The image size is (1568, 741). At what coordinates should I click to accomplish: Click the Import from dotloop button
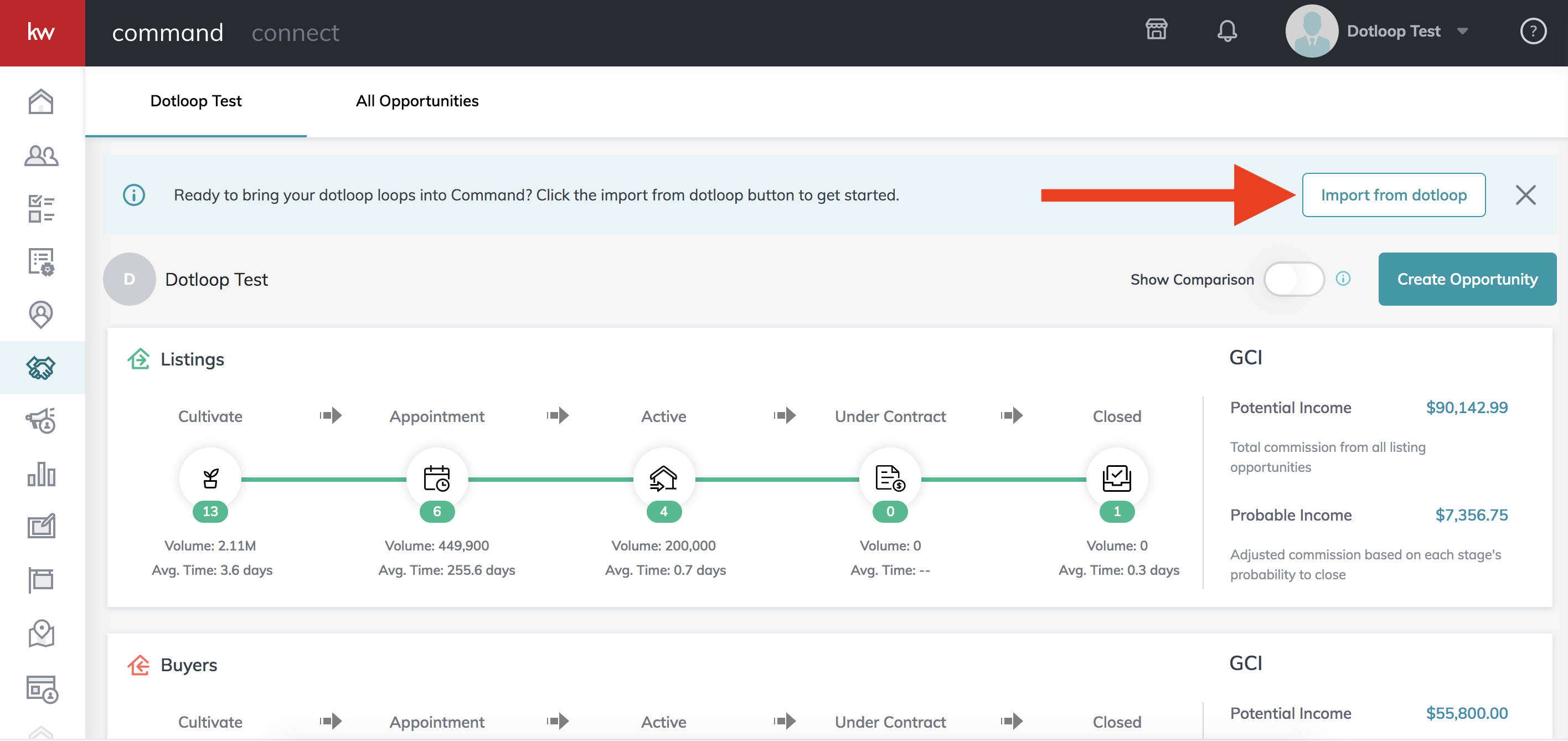1393,195
